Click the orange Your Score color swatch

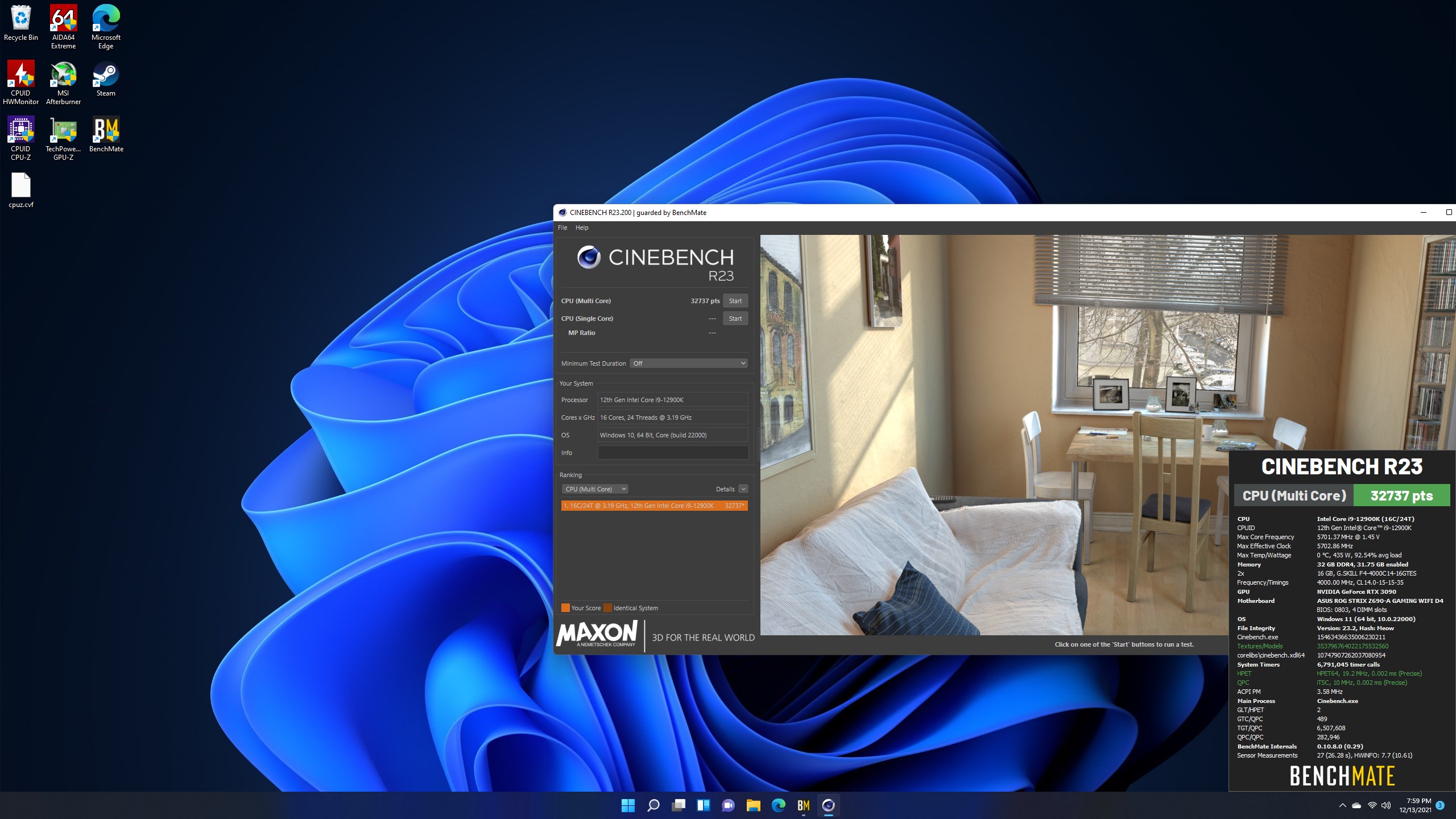(x=565, y=607)
